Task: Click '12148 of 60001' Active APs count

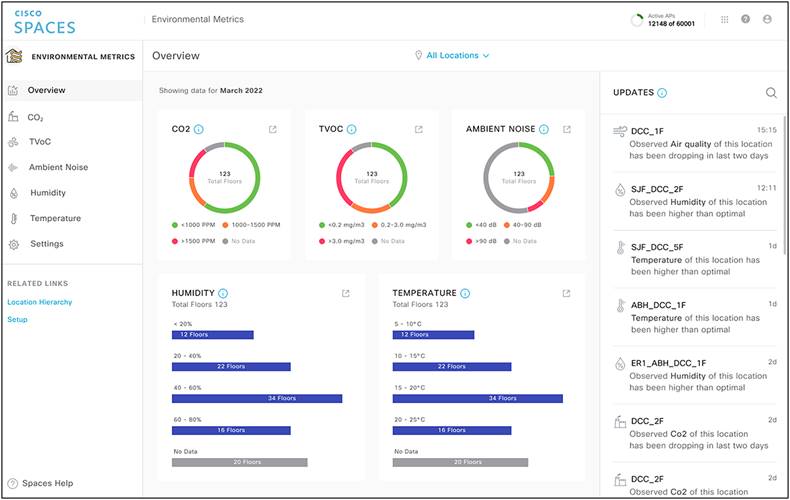Action: point(671,24)
